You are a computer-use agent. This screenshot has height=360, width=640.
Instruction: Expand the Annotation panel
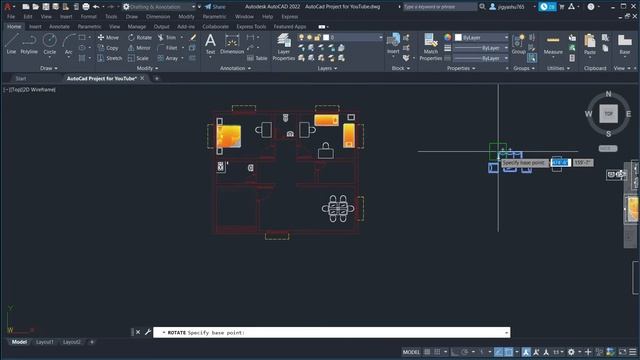point(236,68)
